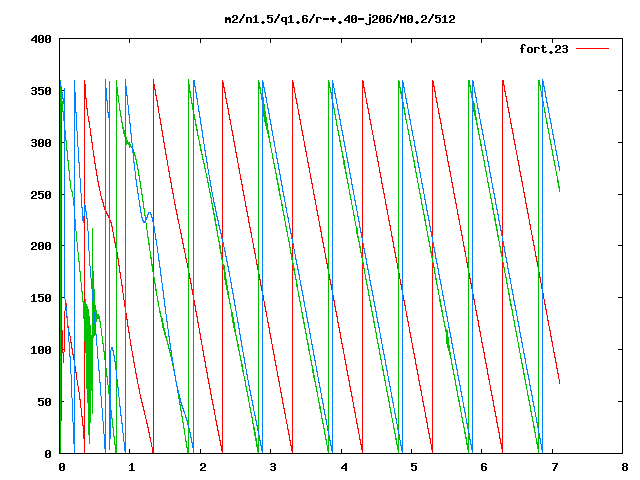Click the red legend line sample
Screen dimensions: 640x480
tap(592, 49)
